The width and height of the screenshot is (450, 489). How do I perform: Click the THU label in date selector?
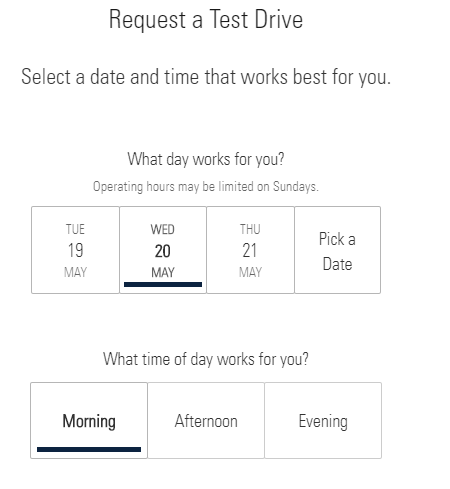[250, 229]
